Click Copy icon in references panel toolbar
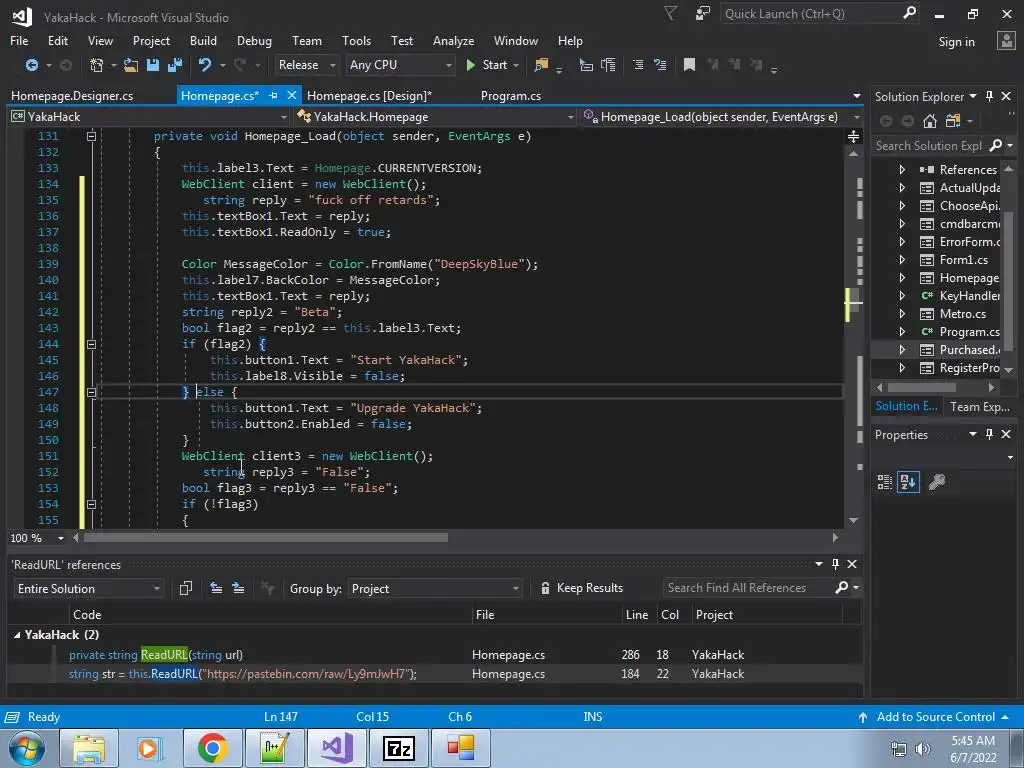1024x768 pixels. (x=185, y=588)
